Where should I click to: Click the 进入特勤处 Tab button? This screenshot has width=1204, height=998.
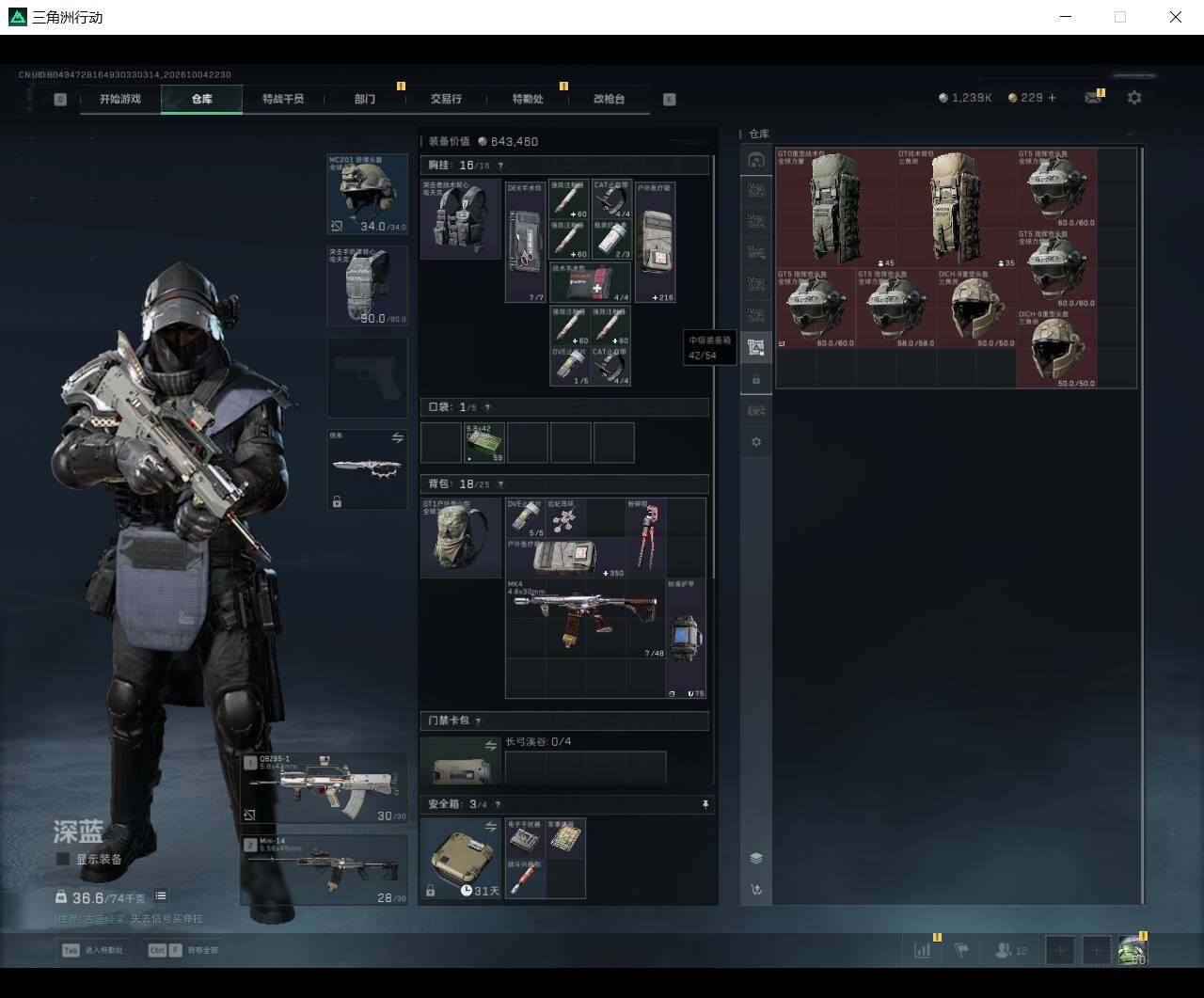click(x=92, y=950)
